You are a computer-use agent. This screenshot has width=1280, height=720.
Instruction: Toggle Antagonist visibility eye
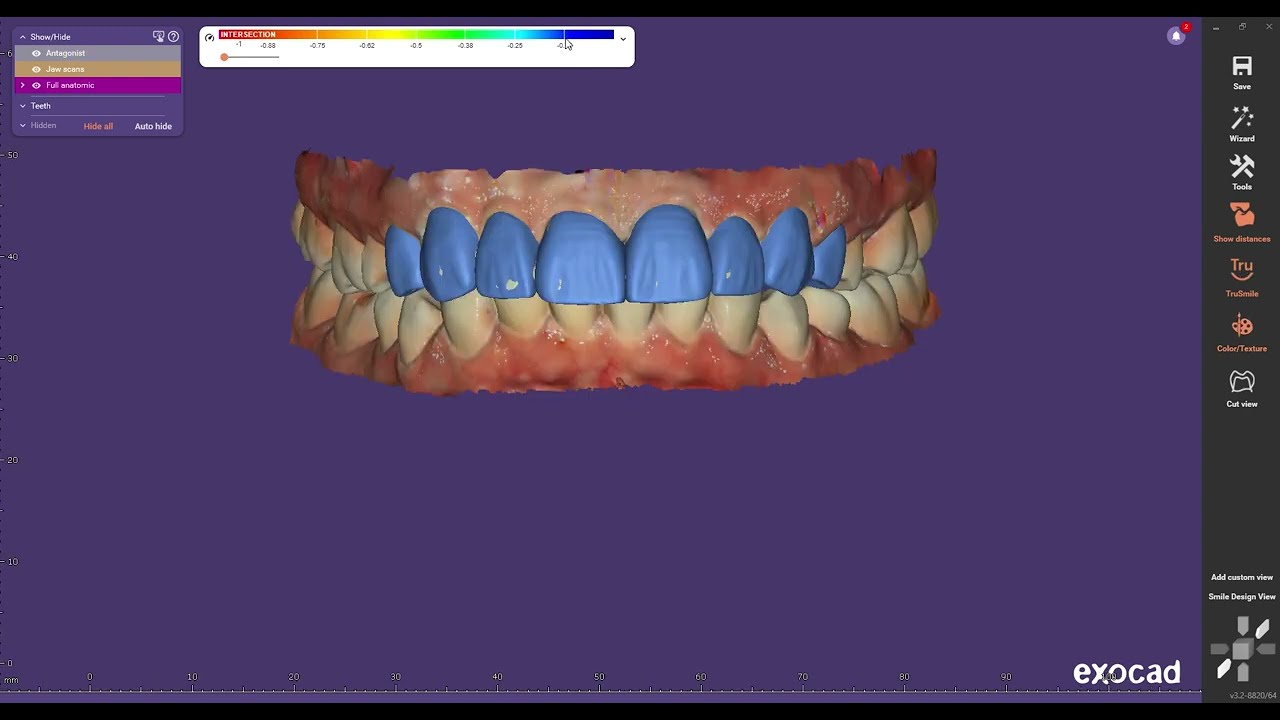(x=36, y=53)
